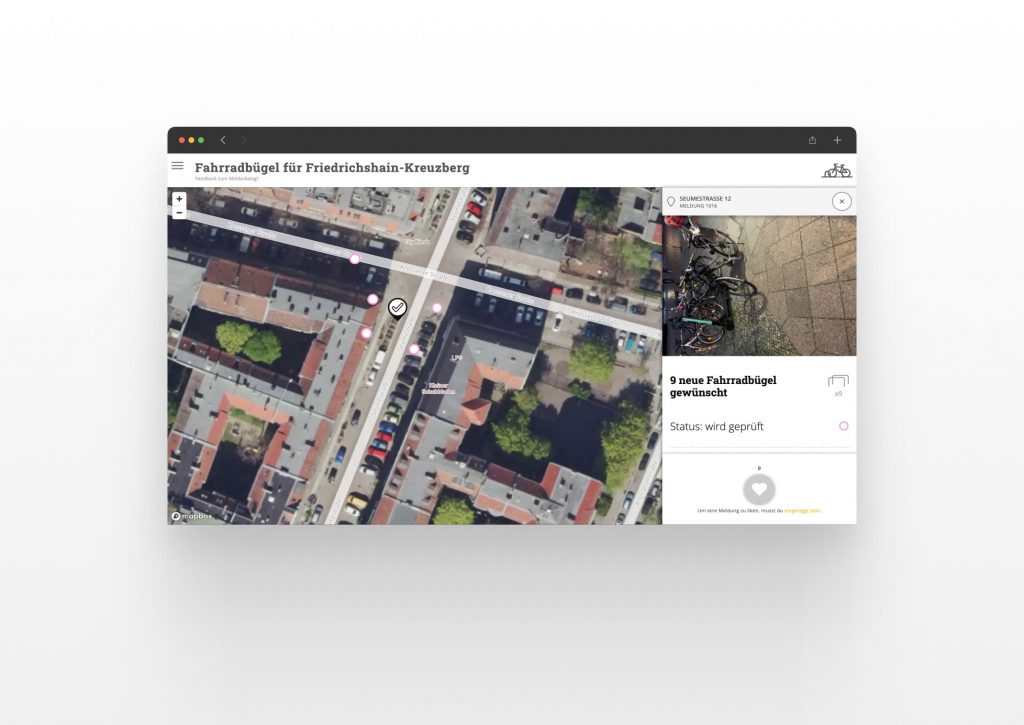Image resolution: width=1024 pixels, height=725 pixels.
Task: Zoom out on the map
Action: pyautogui.click(x=179, y=213)
